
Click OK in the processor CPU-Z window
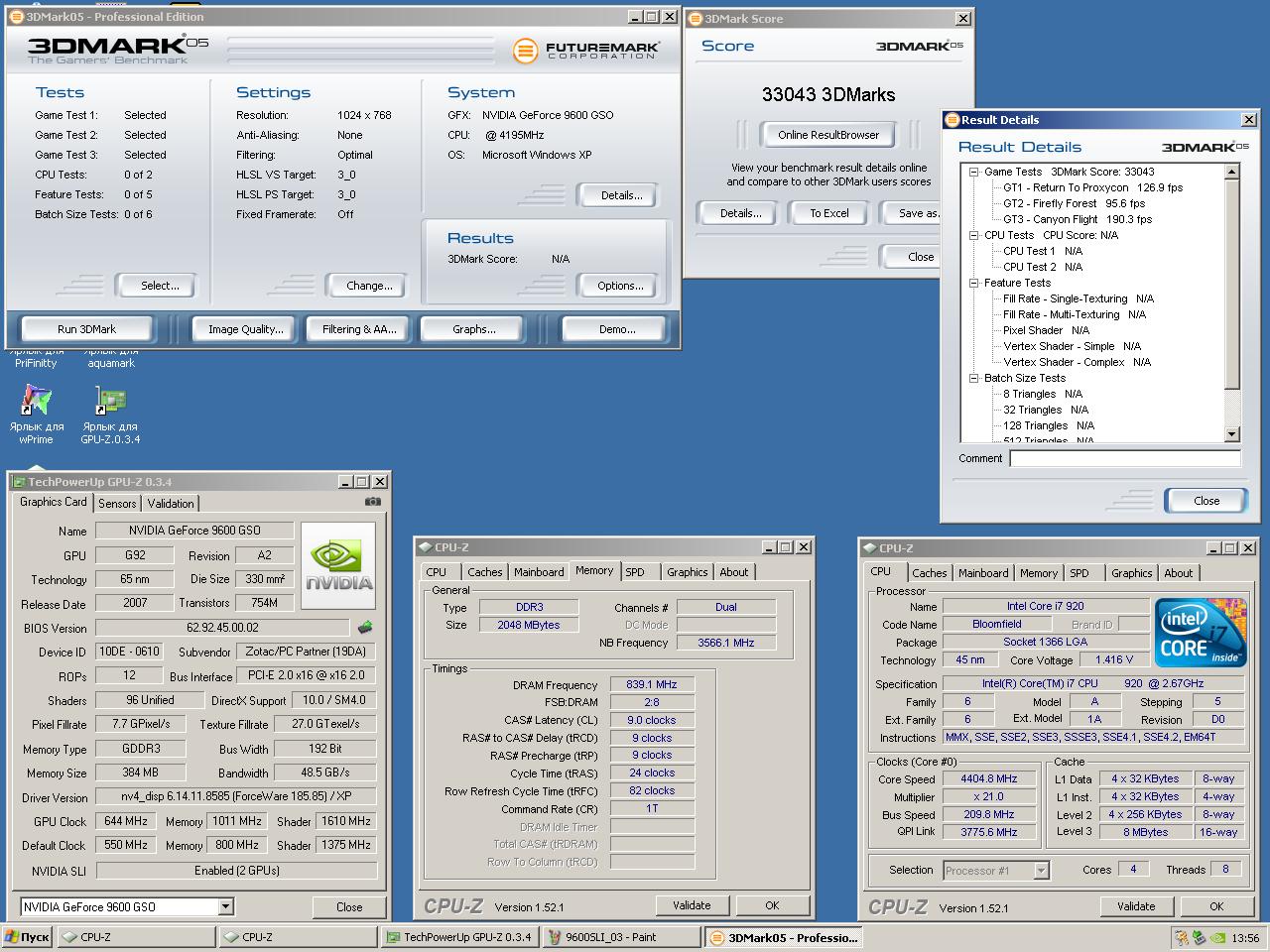1216,906
